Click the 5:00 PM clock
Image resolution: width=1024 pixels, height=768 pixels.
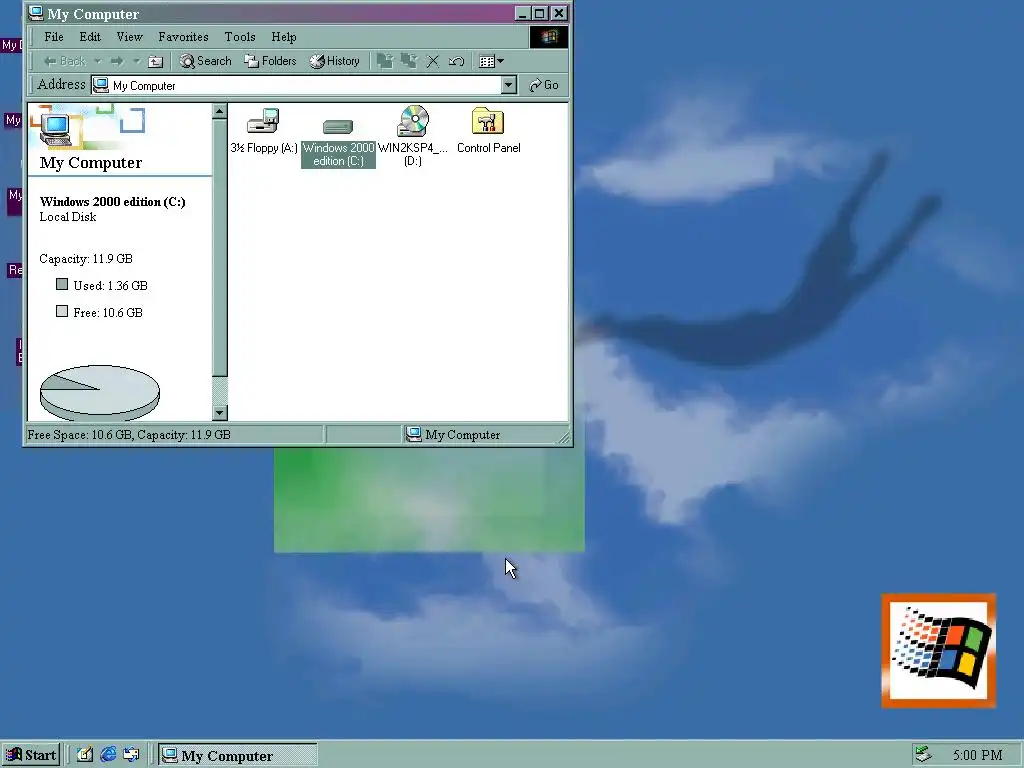tap(977, 756)
